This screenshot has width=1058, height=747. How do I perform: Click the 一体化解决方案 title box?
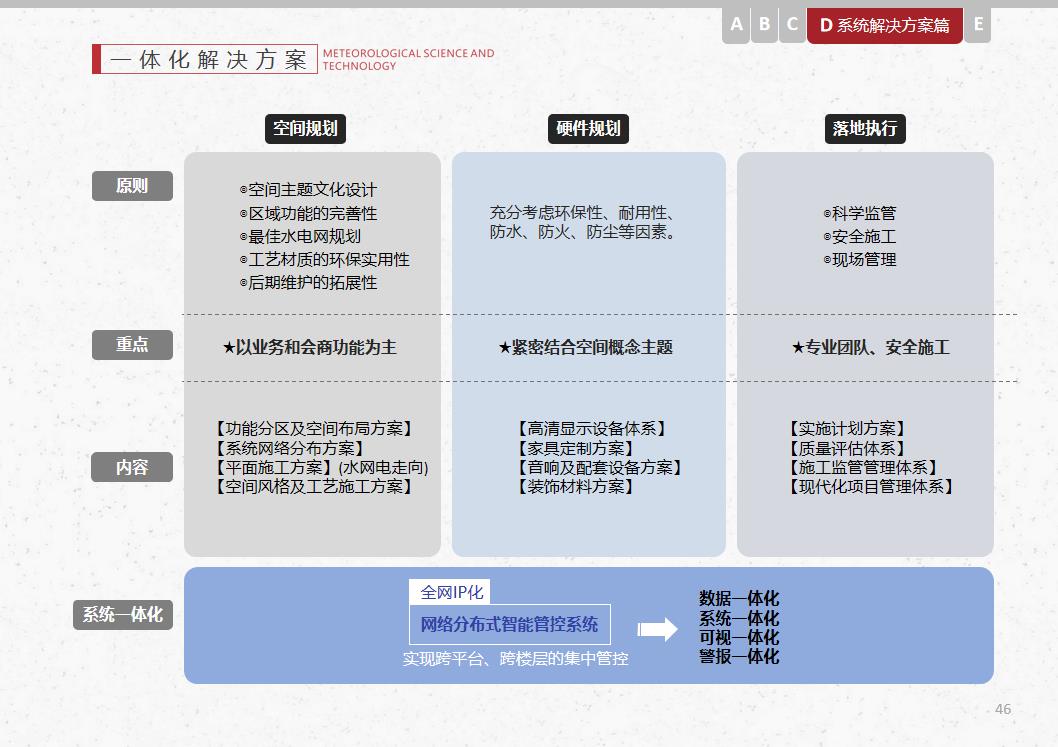pyautogui.click(x=205, y=59)
